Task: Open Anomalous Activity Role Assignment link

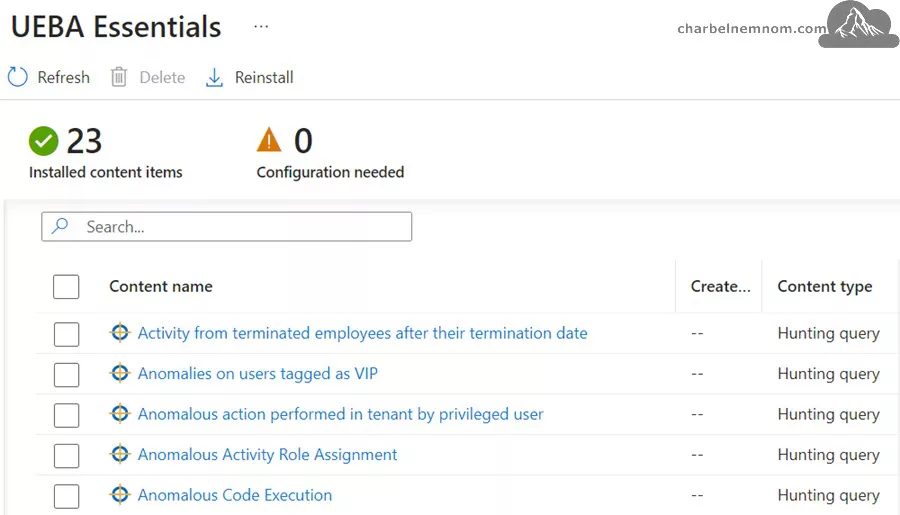Action: click(x=267, y=455)
